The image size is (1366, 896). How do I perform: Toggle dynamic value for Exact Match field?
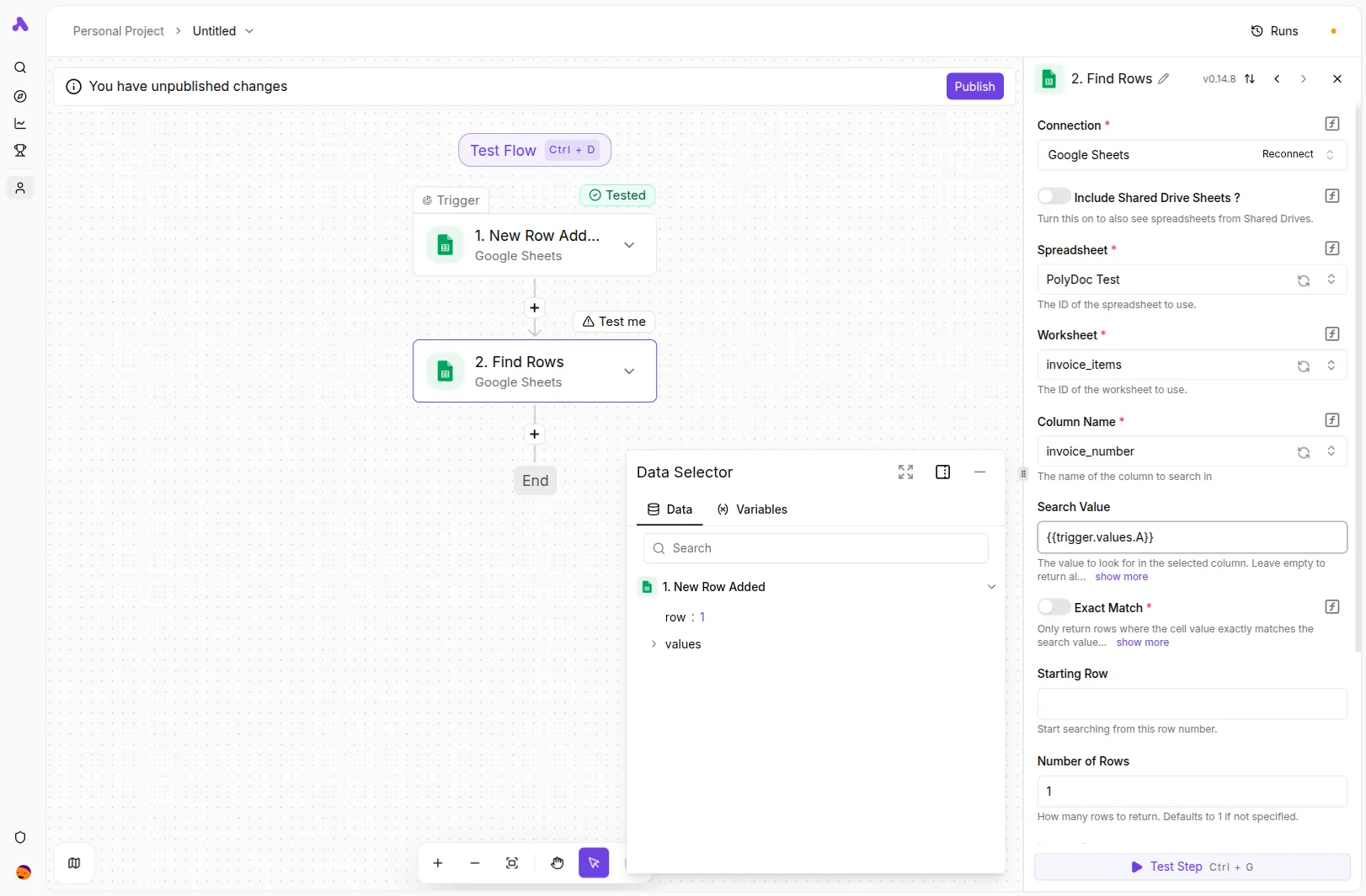(x=1332, y=607)
